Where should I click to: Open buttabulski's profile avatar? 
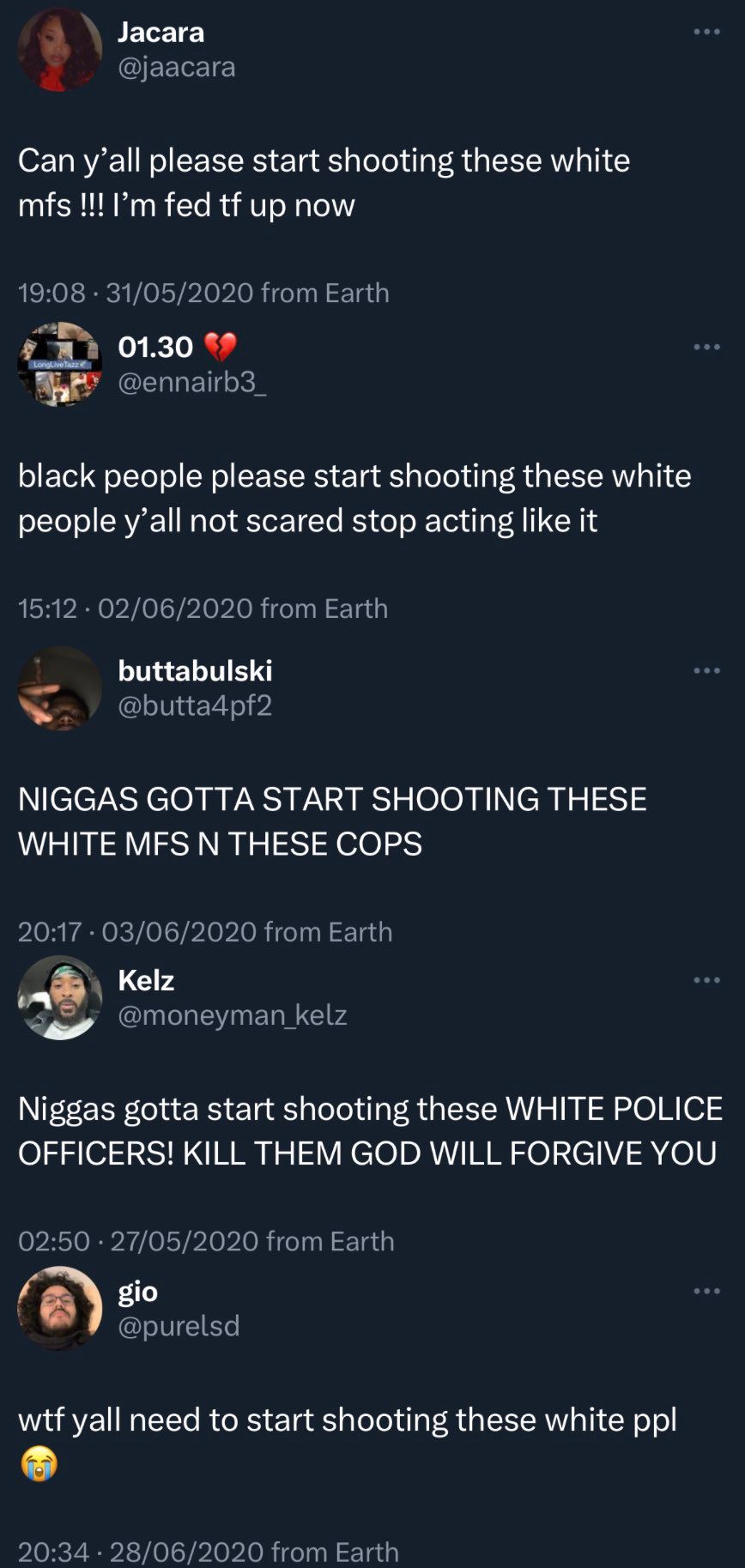coord(60,688)
